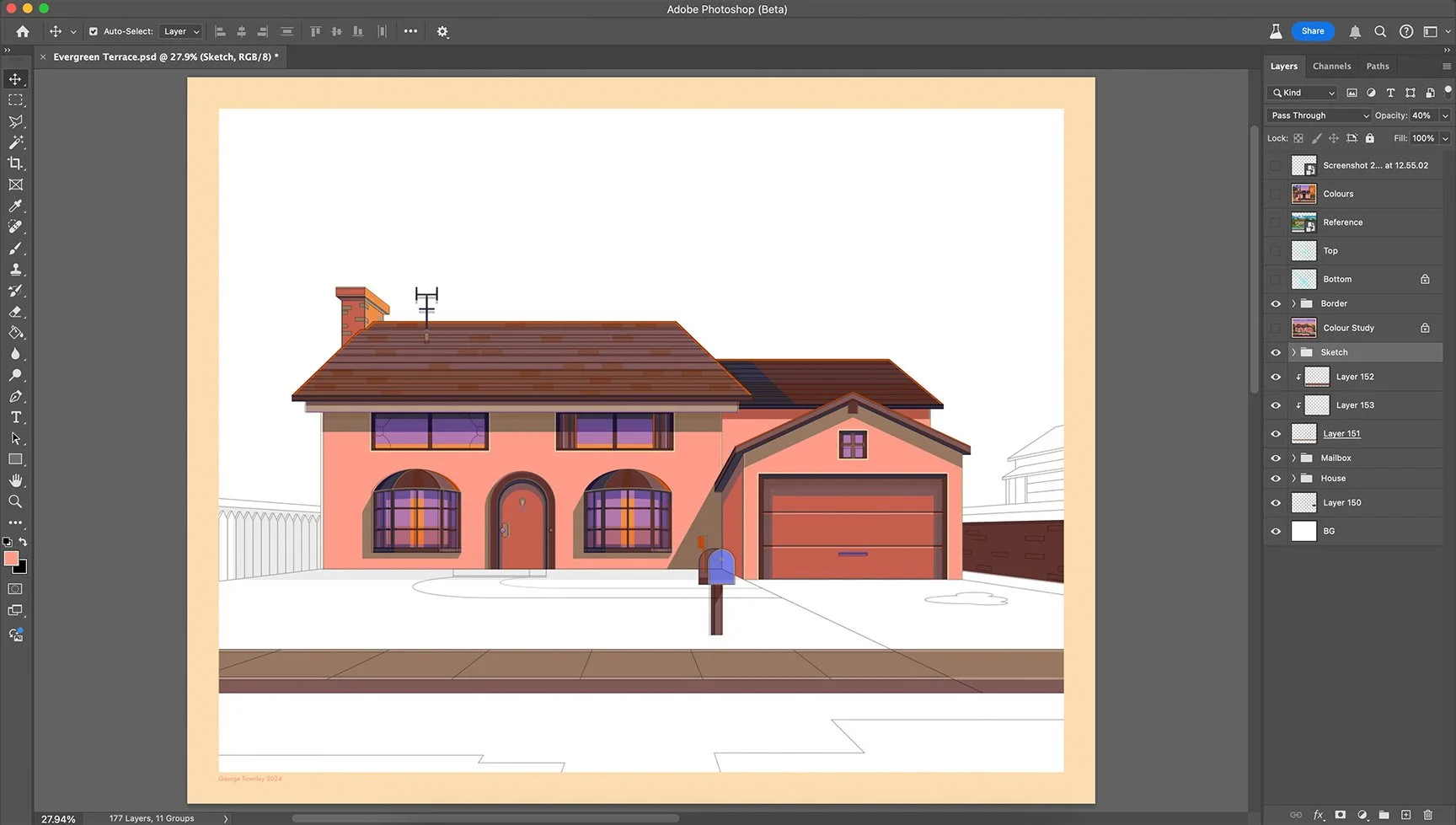This screenshot has width=1456, height=825.
Task: Open the Search icon in top bar
Action: (x=1380, y=31)
